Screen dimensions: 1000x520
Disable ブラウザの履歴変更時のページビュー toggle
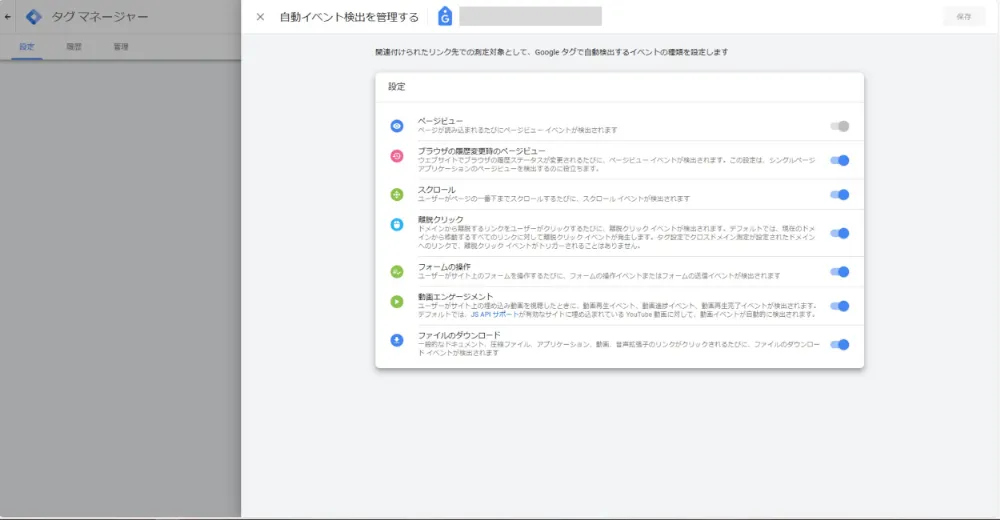839,160
